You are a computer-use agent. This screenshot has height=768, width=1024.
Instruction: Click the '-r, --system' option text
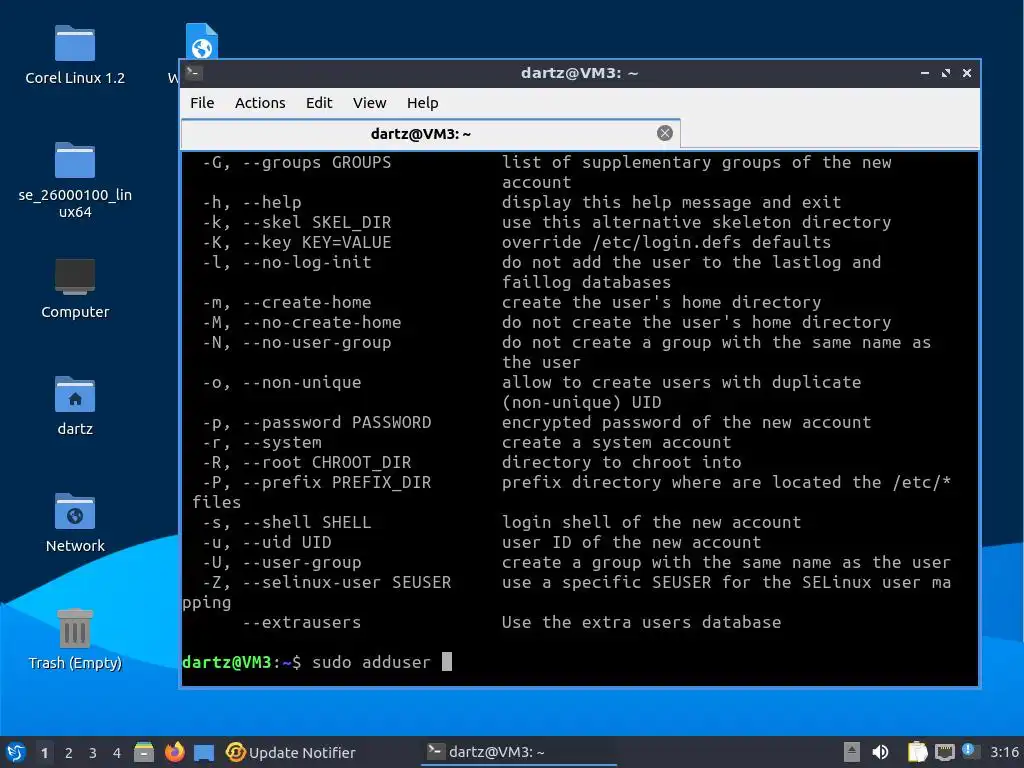point(262,442)
